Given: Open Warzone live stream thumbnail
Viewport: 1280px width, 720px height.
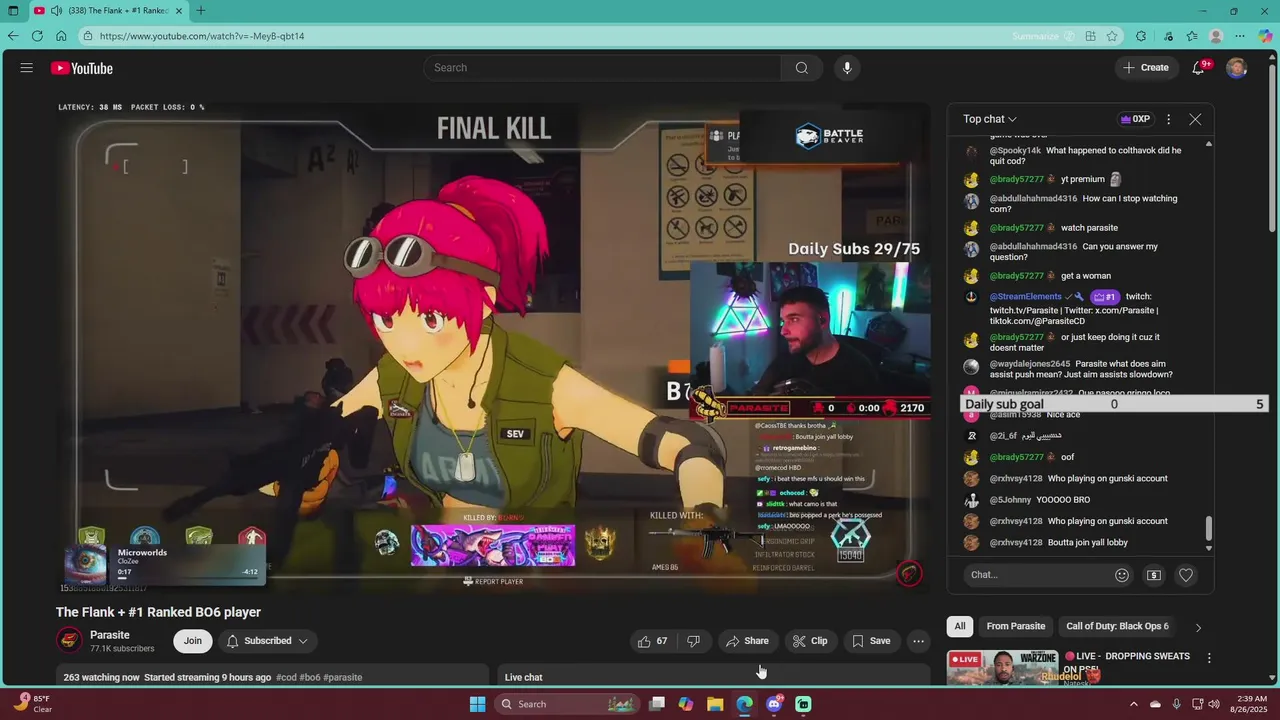Looking at the screenshot, I should click(1003, 669).
